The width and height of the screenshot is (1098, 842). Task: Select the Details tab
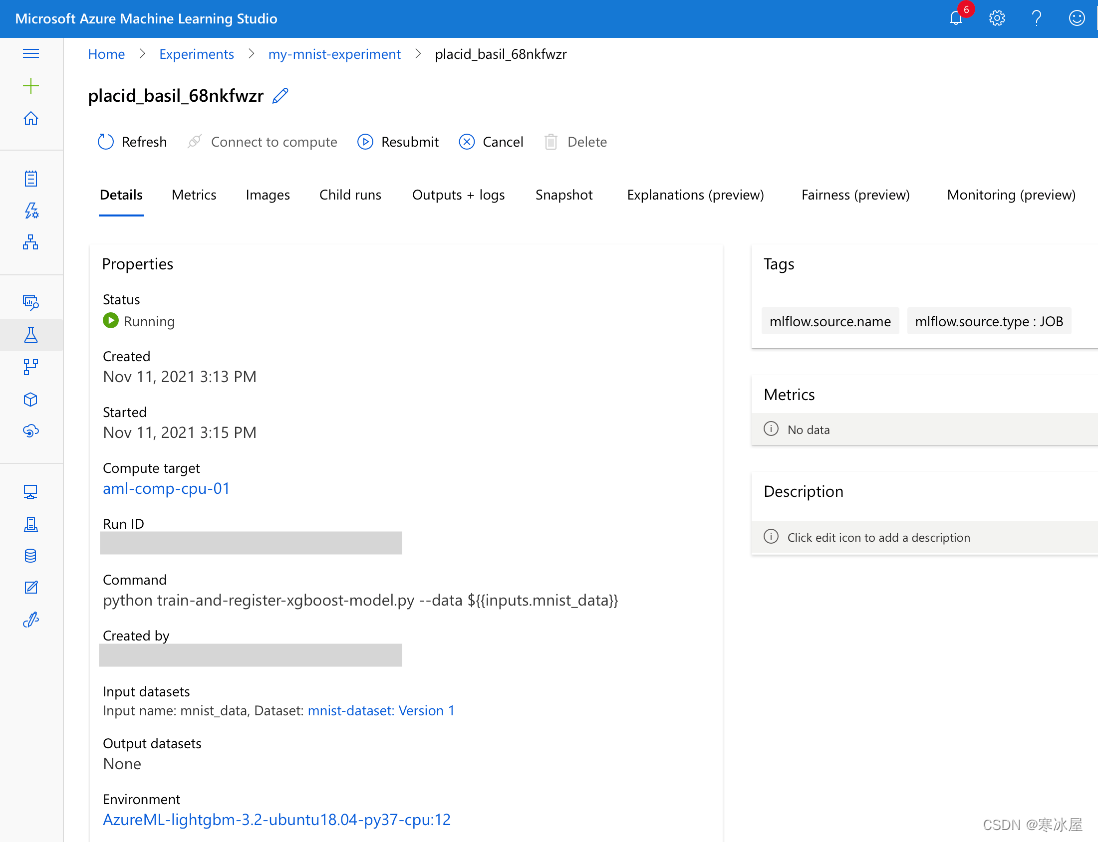(x=121, y=195)
